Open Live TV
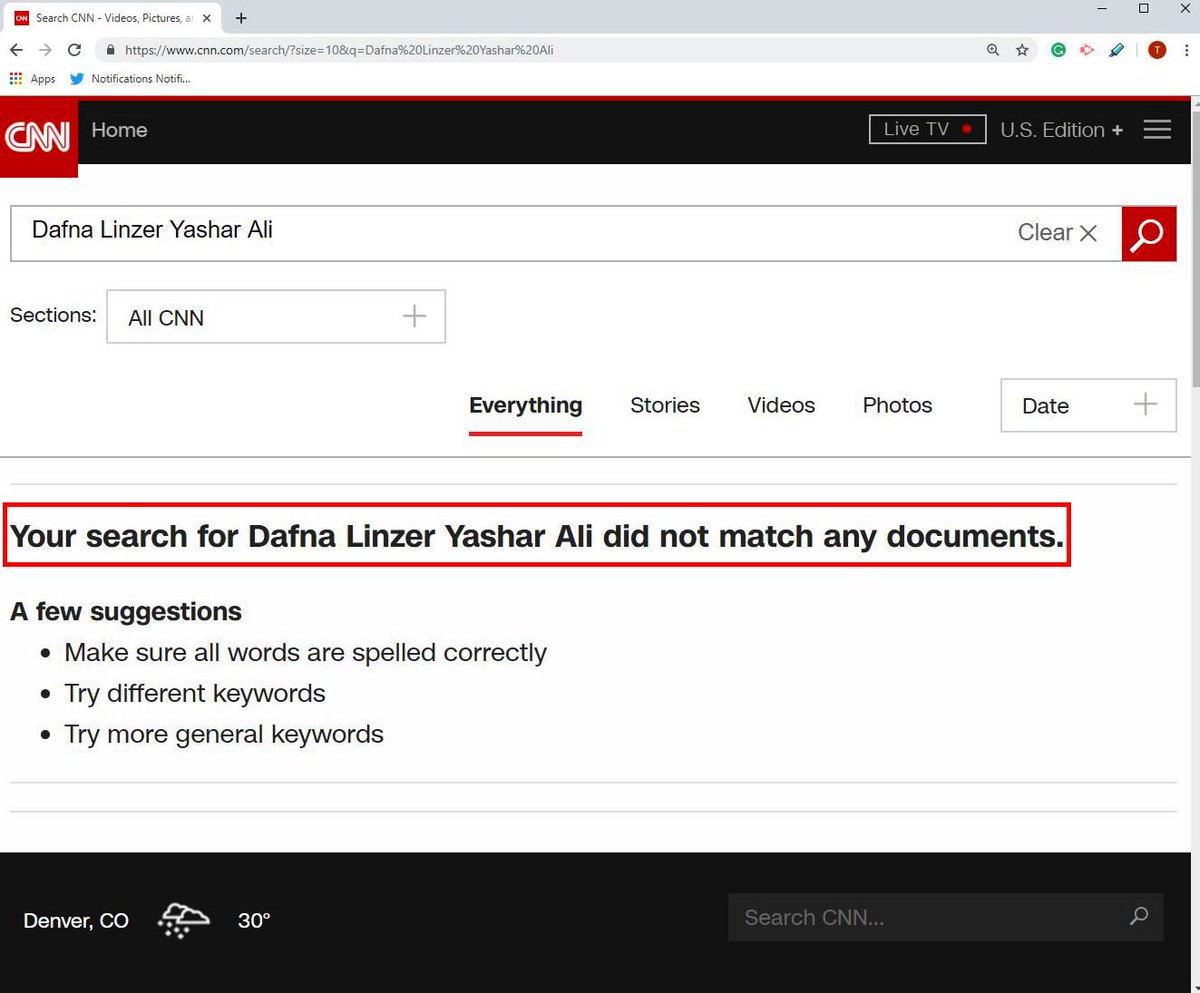 pyautogui.click(x=928, y=129)
